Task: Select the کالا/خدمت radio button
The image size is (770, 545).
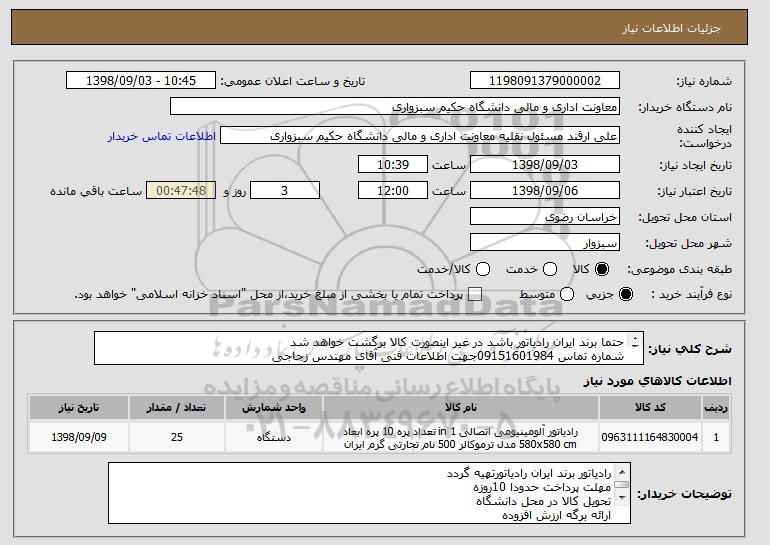Action: click(483, 269)
